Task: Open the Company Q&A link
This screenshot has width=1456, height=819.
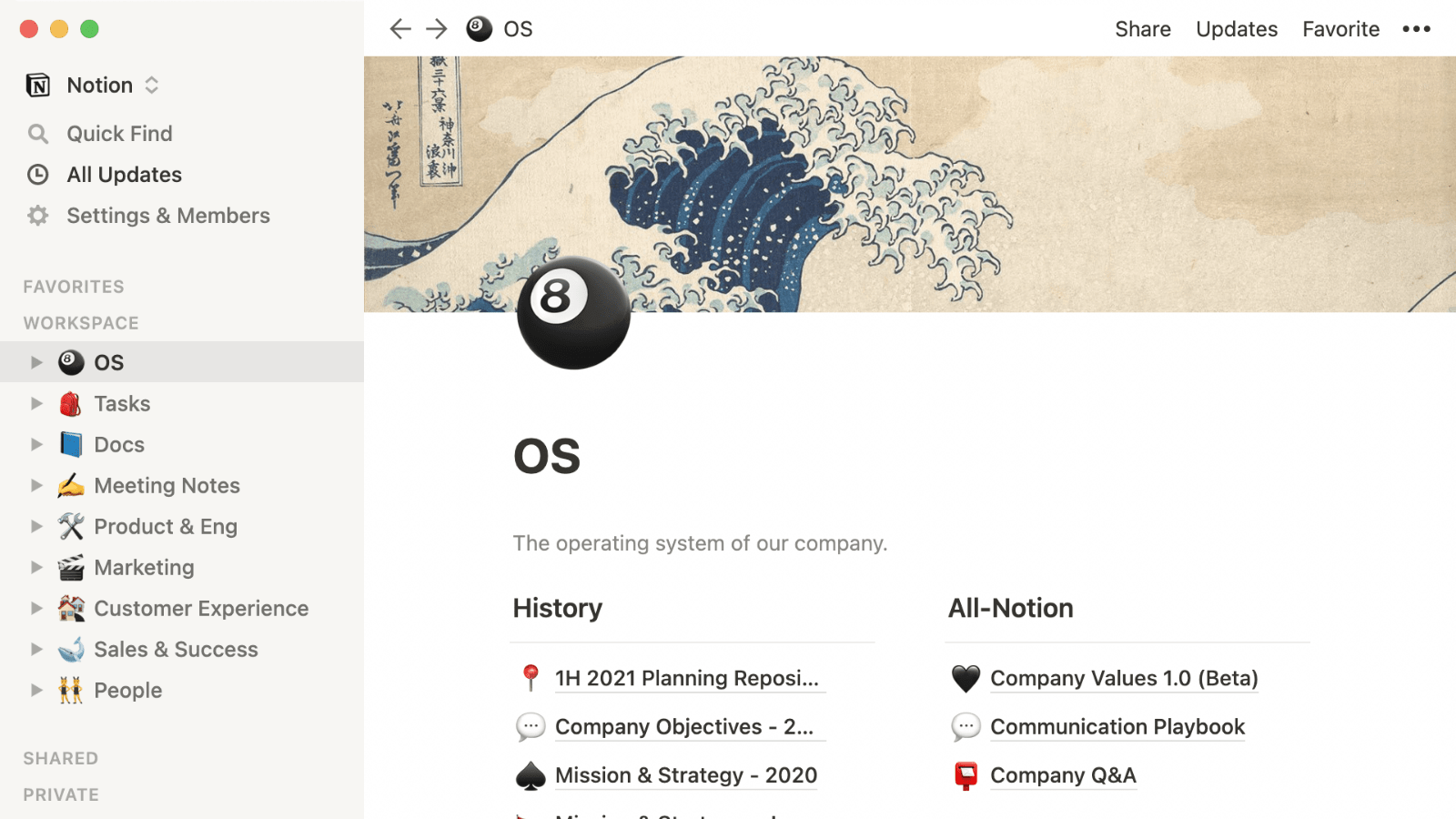Action: pos(1063,775)
